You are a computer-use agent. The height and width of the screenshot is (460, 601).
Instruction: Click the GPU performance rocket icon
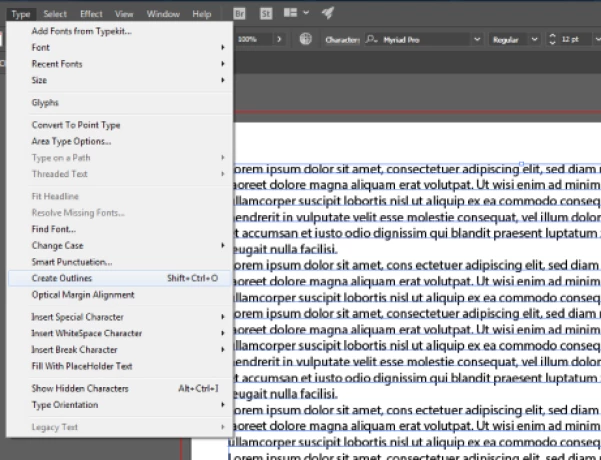click(x=328, y=14)
